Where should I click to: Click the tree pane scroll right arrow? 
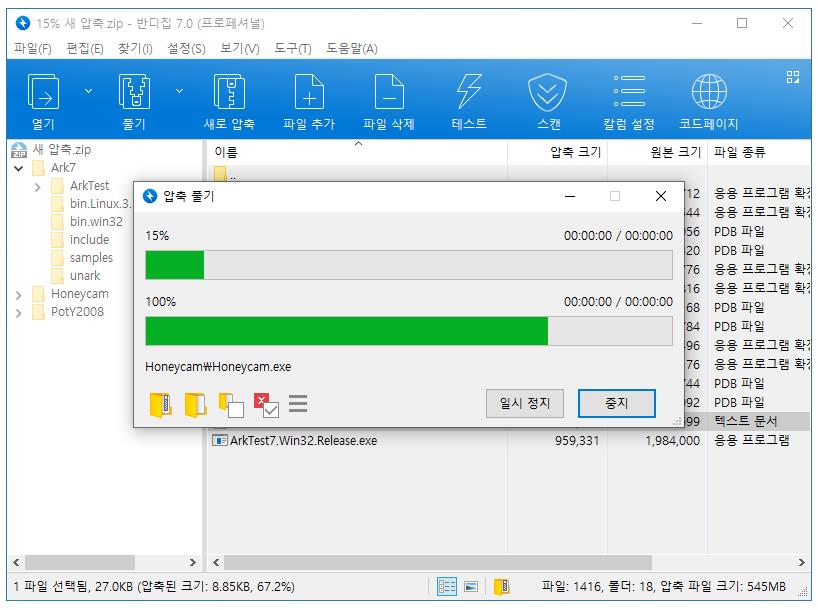pos(193,563)
